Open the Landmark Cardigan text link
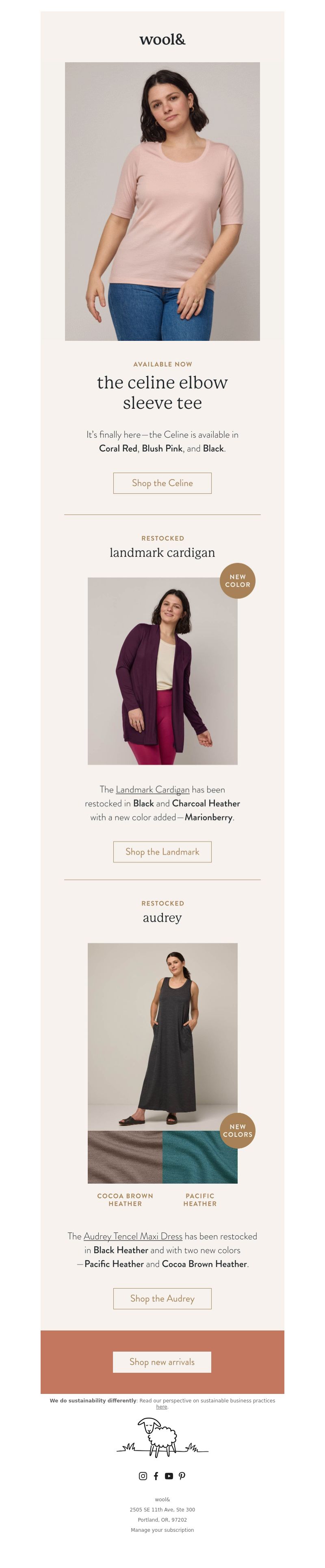The height and width of the screenshot is (1568, 325). [152, 790]
